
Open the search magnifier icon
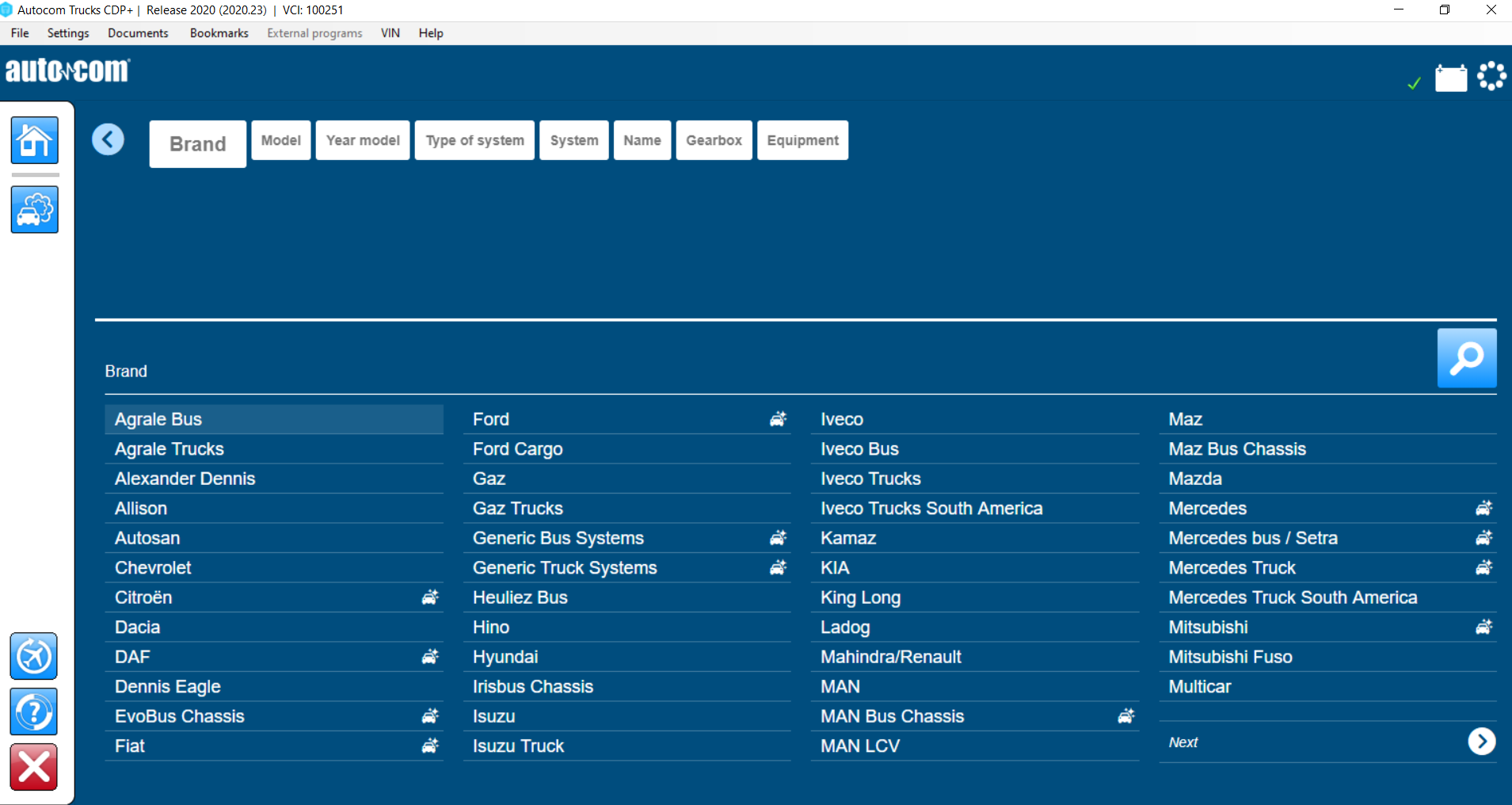point(1466,358)
